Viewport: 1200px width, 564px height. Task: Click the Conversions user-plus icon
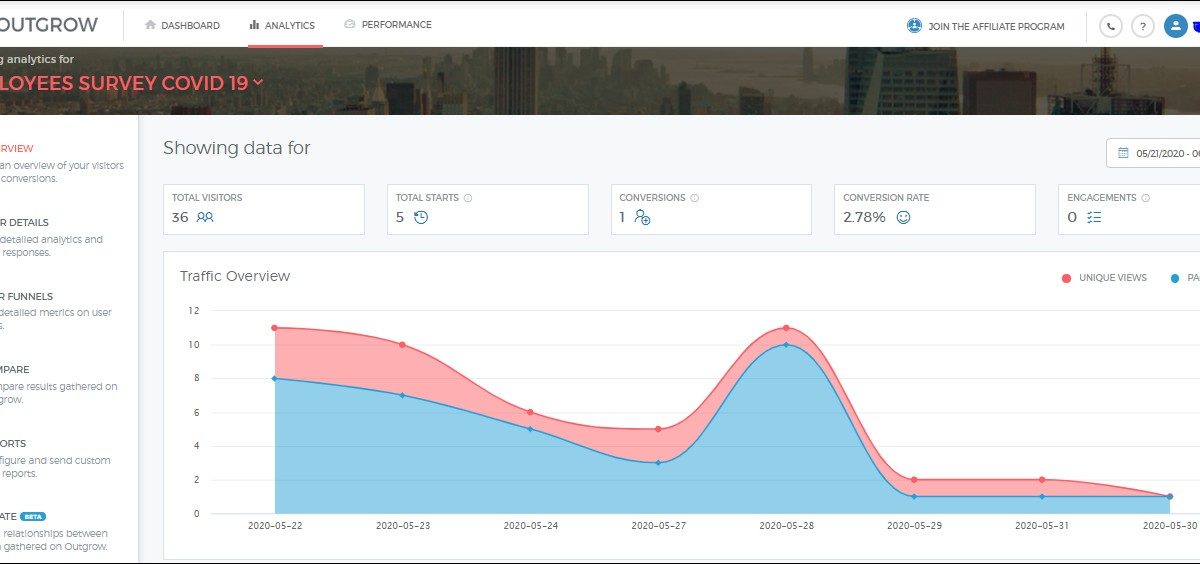point(642,216)
